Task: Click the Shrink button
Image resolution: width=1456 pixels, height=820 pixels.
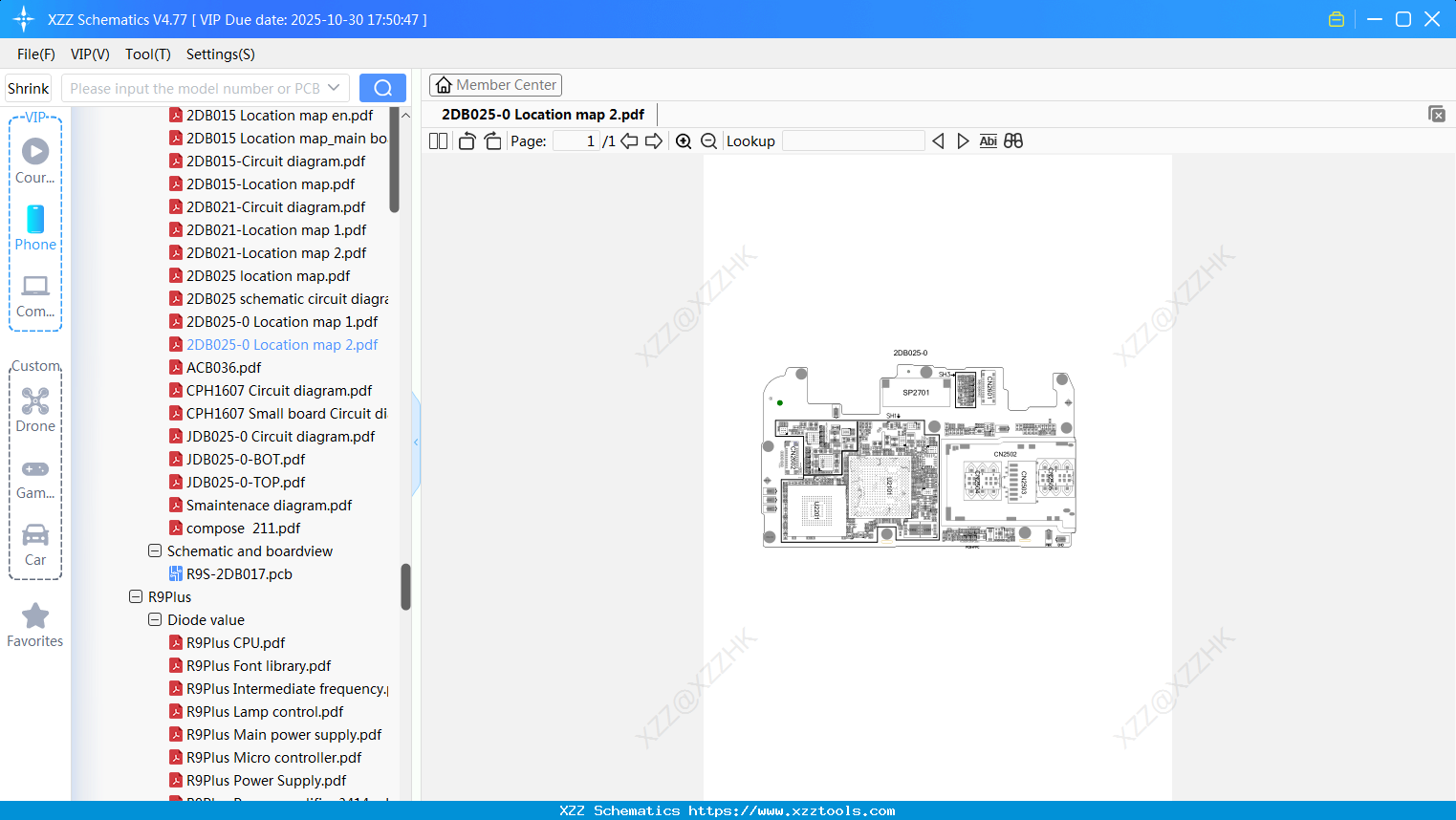Action: (x=28, y=87)
